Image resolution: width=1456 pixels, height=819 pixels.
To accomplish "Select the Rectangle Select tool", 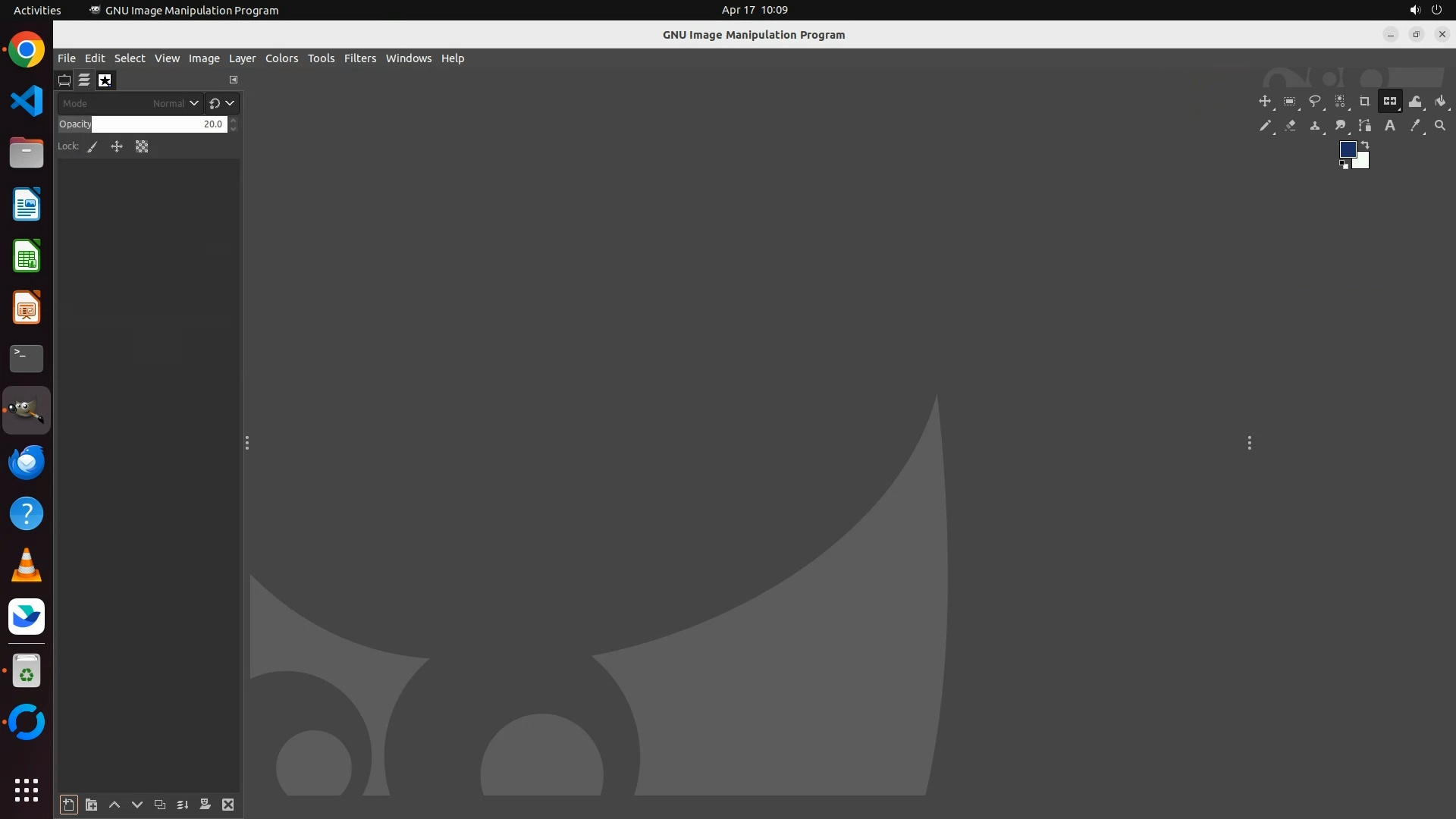I will click(1289, 101).
